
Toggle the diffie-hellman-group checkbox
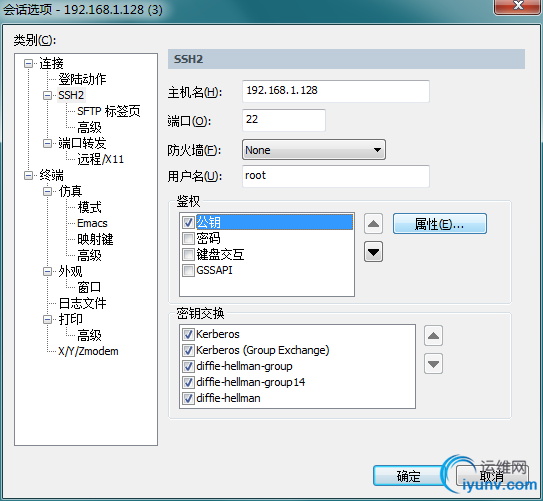click(188, 366)
